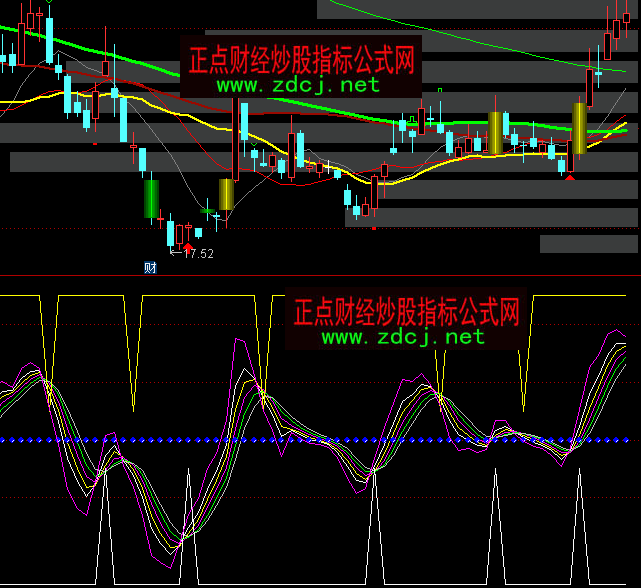
Task: Select the red triangle marker under right-side candles
Action: pyautogui.click(x=570, y=177)
